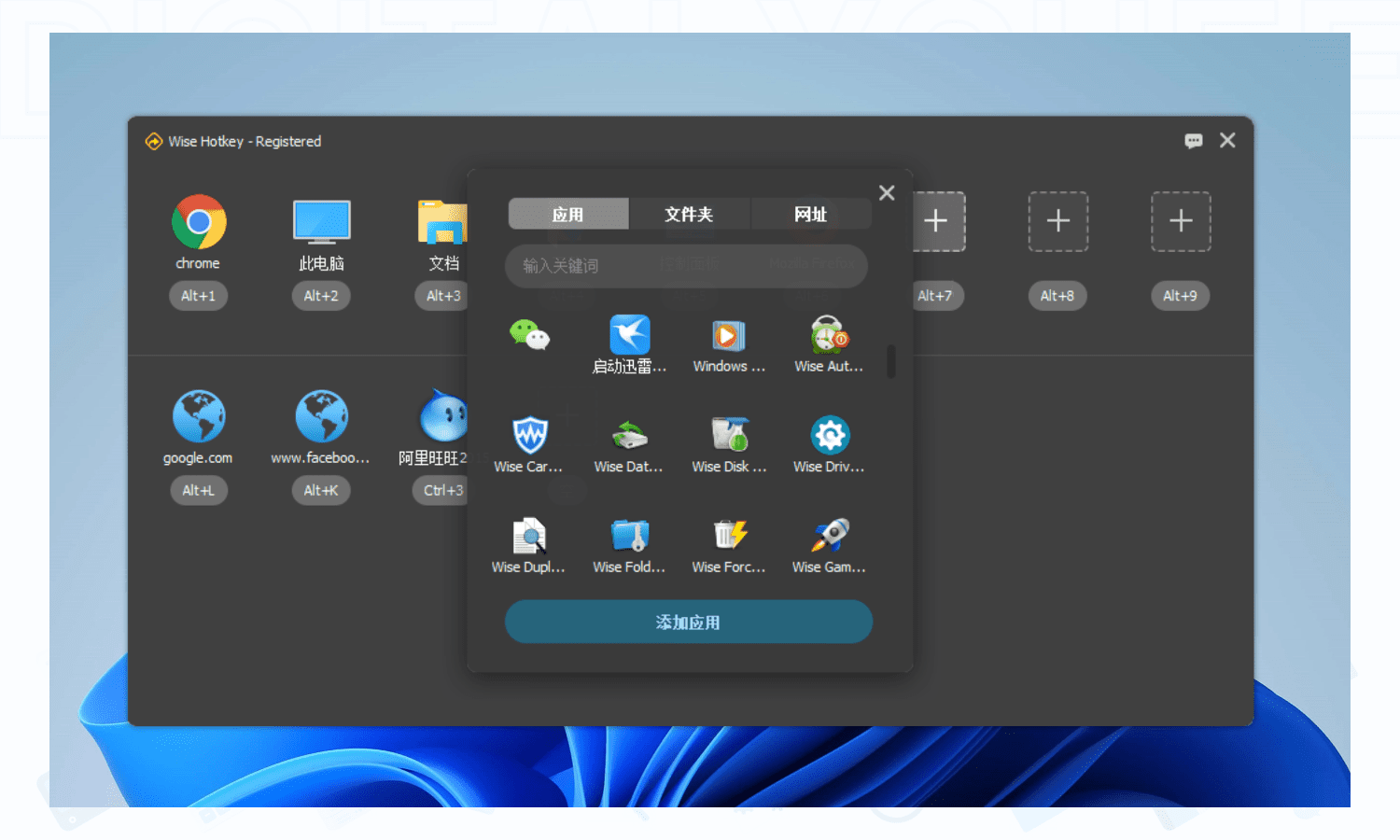Screen dimensions: 1400x840
Task: Choose the Wise Data Recovery icon
Action: pyautogui.click(x=630, y=435)
